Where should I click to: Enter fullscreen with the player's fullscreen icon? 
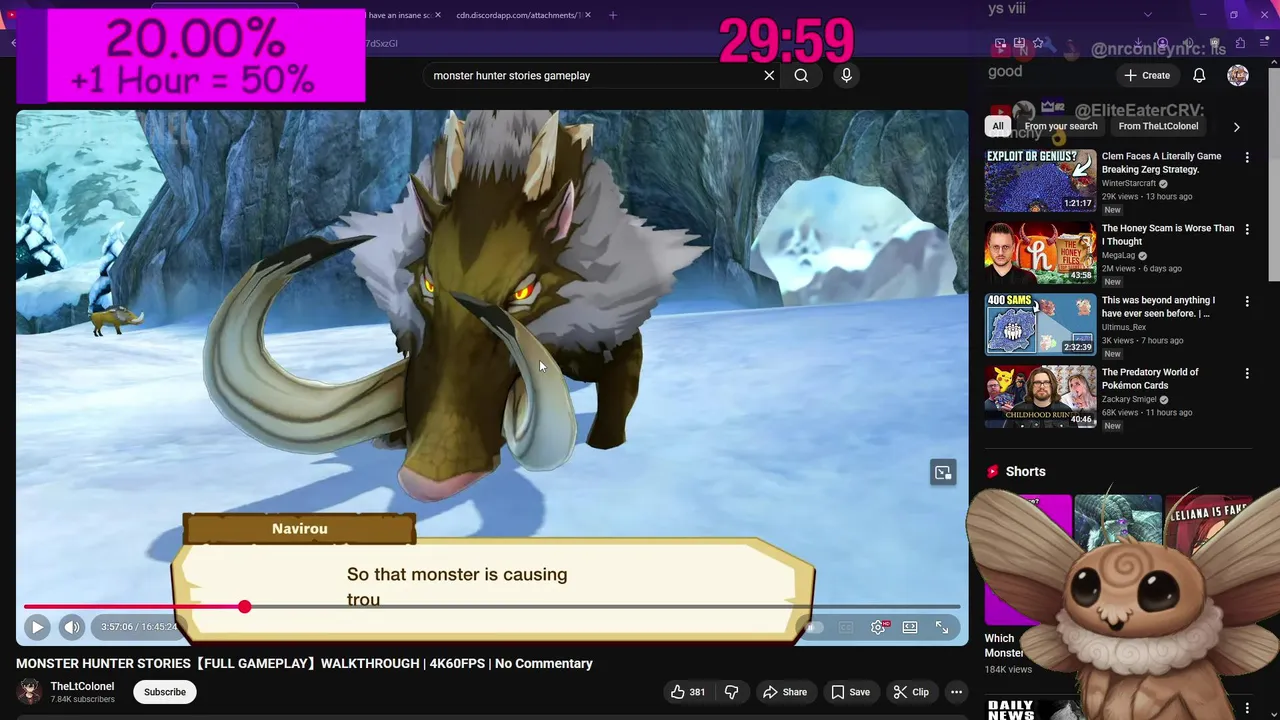[942, 627]
